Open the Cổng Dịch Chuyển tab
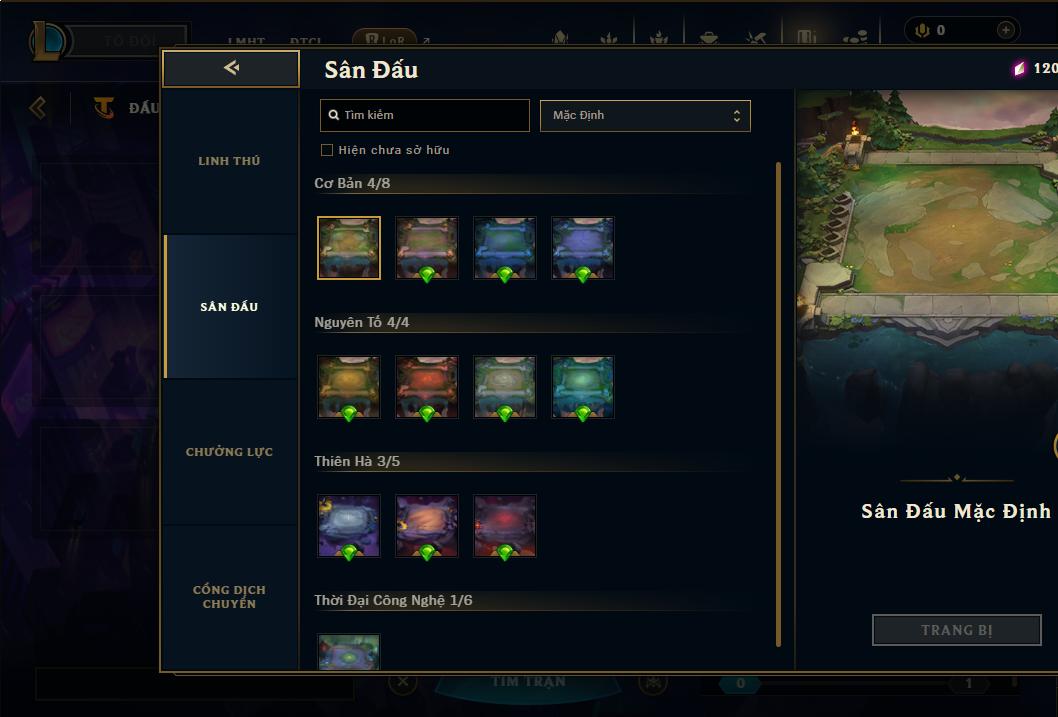 coord(229,597)
